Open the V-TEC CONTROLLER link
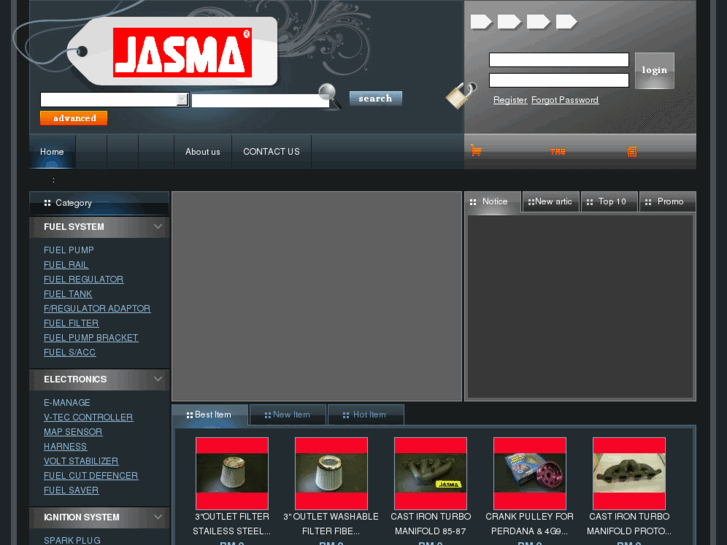 pos(88,417)
